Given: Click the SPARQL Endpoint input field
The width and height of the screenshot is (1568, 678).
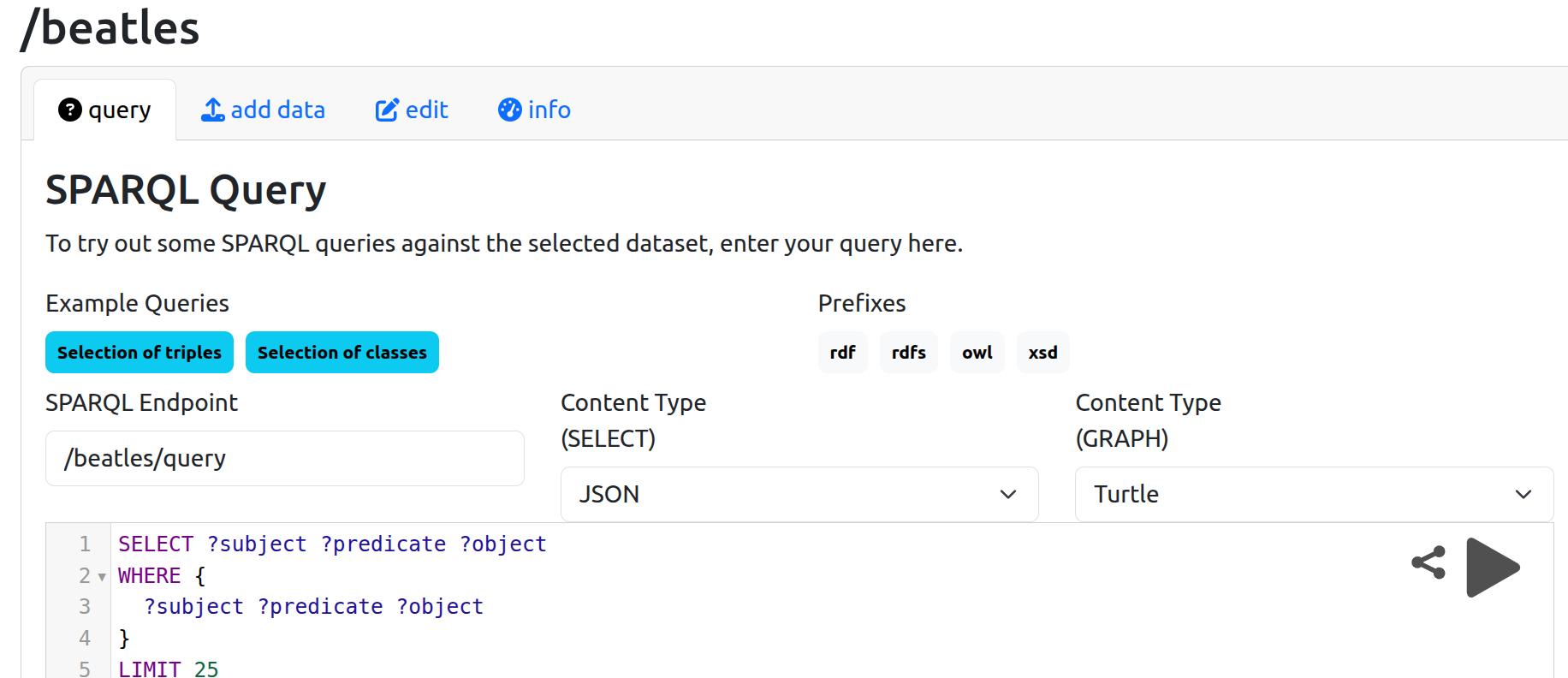Looking at the screenshot, I should pos(284,459).
